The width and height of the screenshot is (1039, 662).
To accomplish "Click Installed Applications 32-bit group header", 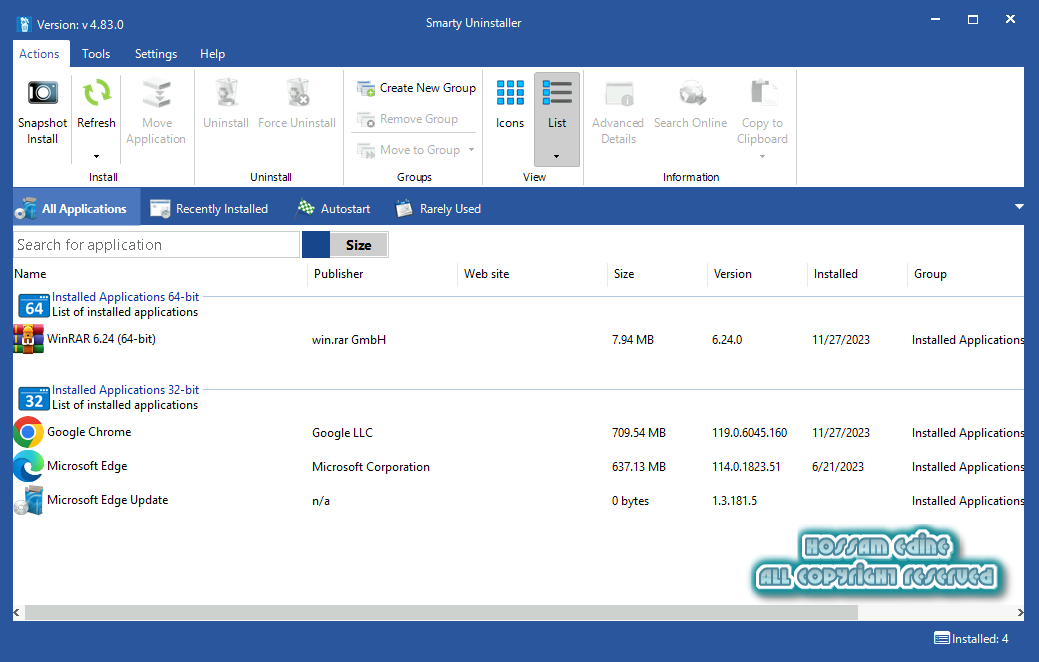I will [x=125, y=390].
